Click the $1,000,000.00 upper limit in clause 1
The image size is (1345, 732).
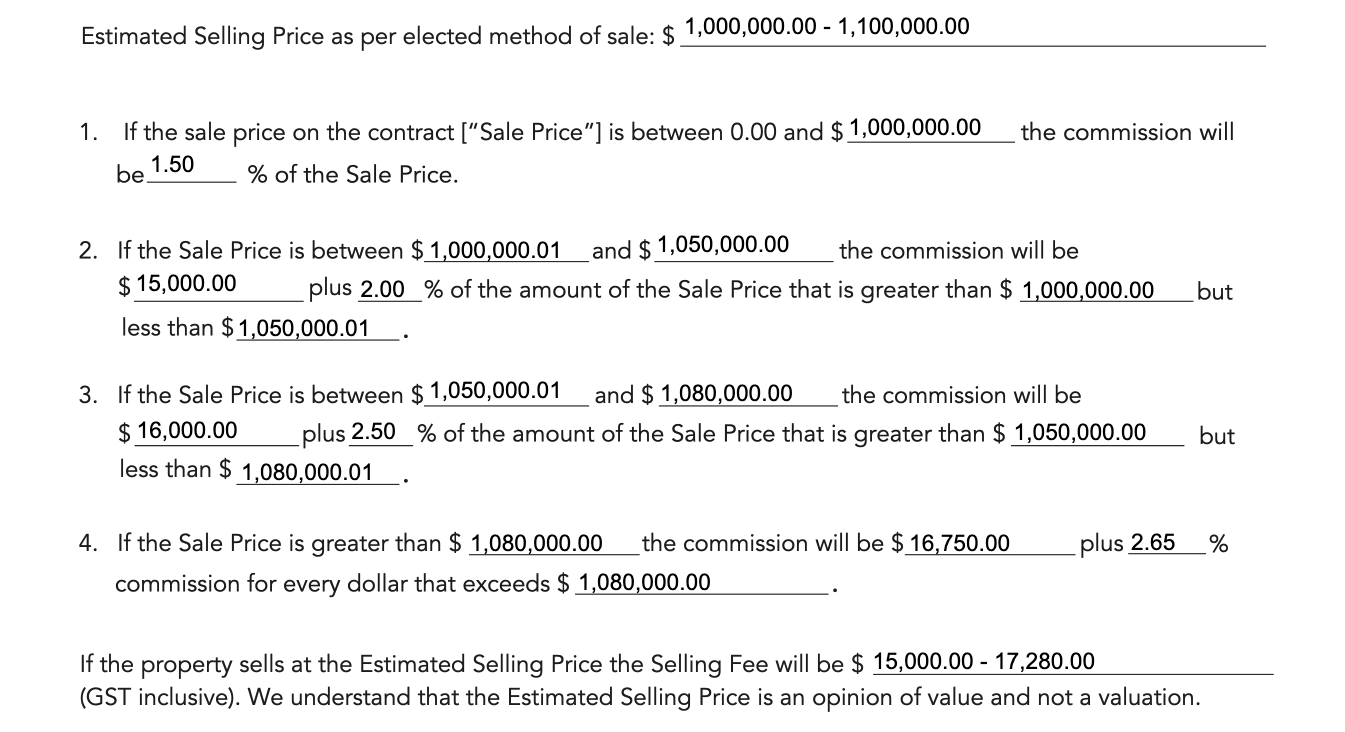click(930, 129)
